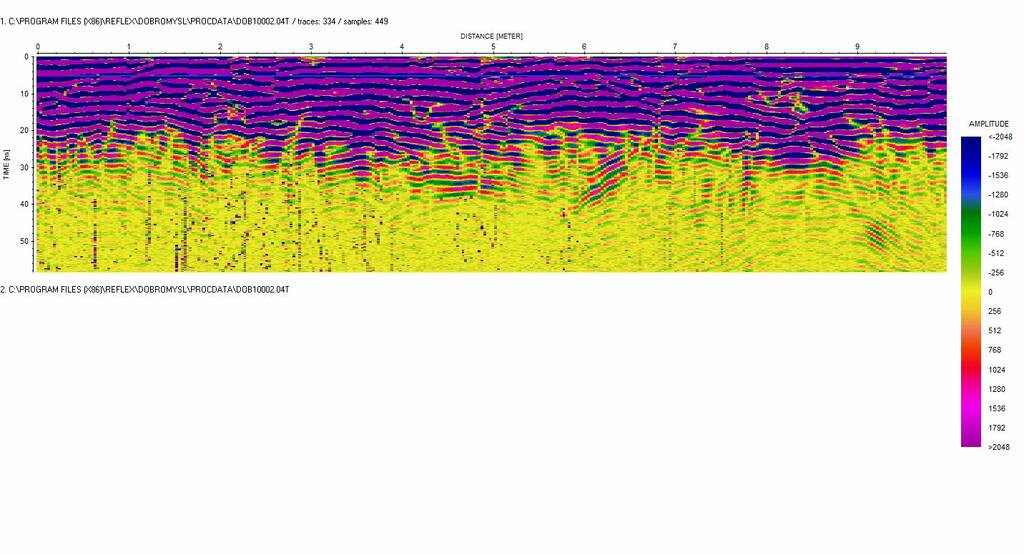Viewport: 1024px width, 555px height.
Task: Pick yellow band in amplitude color bar
Action: click(970, 290)
